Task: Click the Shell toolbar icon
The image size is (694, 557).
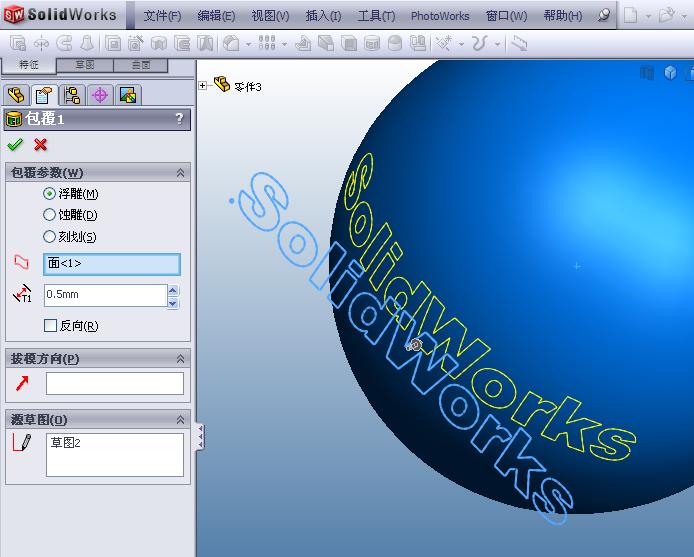Action: click(349, 43)
